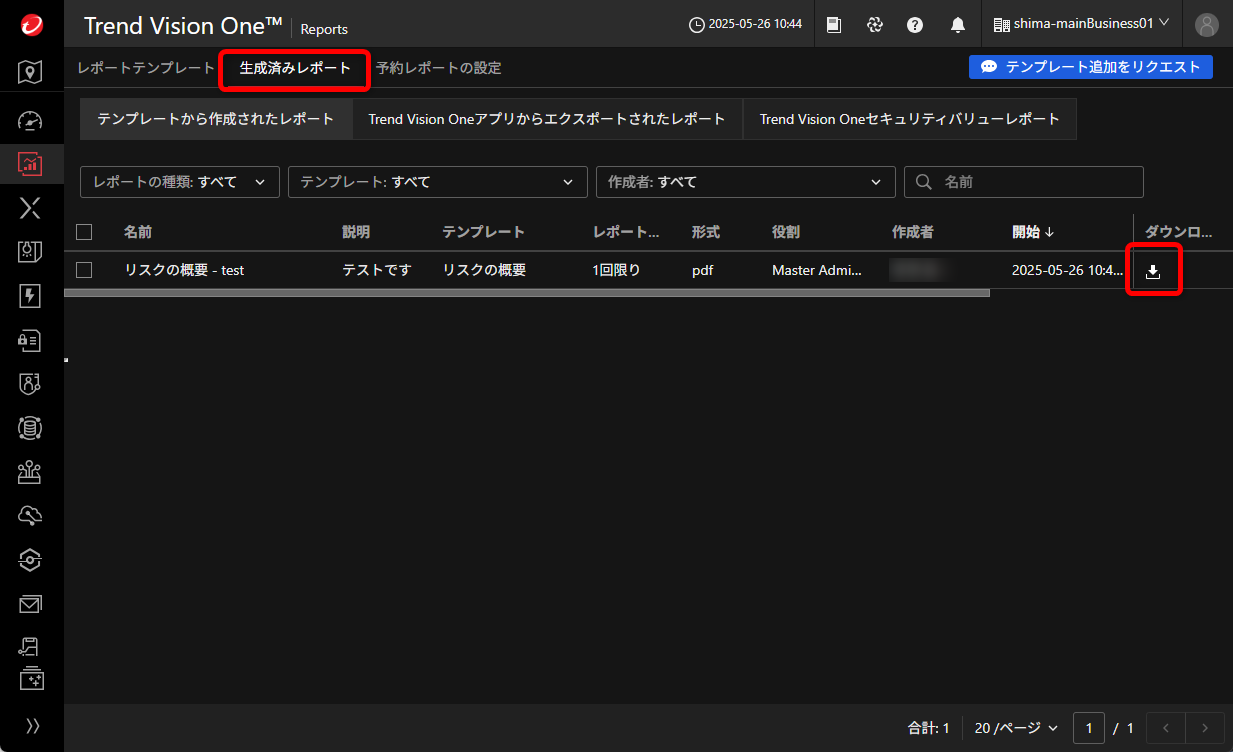The image size is (1233, 752).
Task: Switch to 予約レポートの設定 tab
Action: click(439, 68)
